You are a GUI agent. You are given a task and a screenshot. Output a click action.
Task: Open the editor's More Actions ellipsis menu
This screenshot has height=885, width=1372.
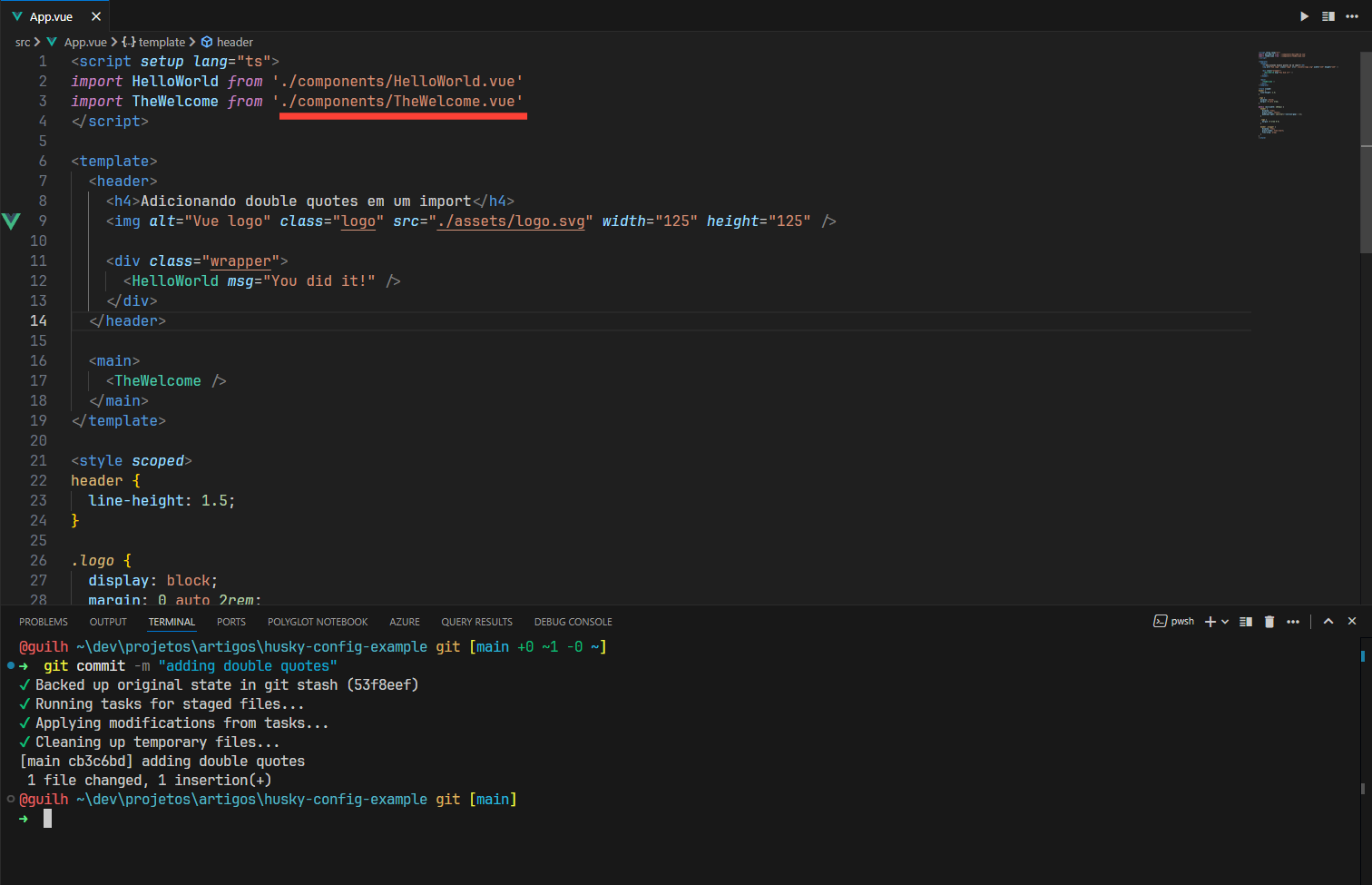coord(1352,16)
